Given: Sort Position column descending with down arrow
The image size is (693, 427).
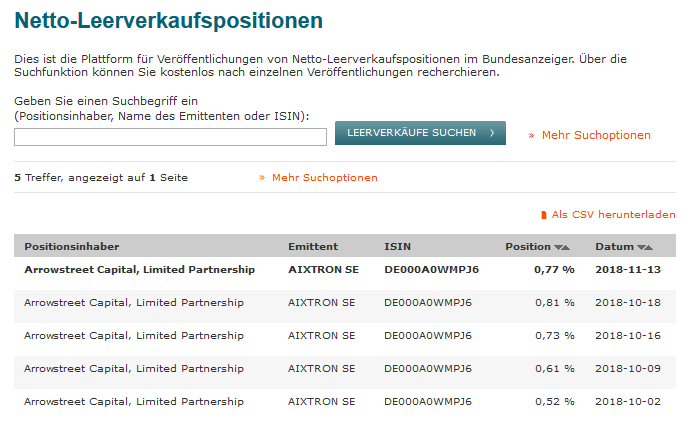Looking at the screenshot, I should [558, 247].
